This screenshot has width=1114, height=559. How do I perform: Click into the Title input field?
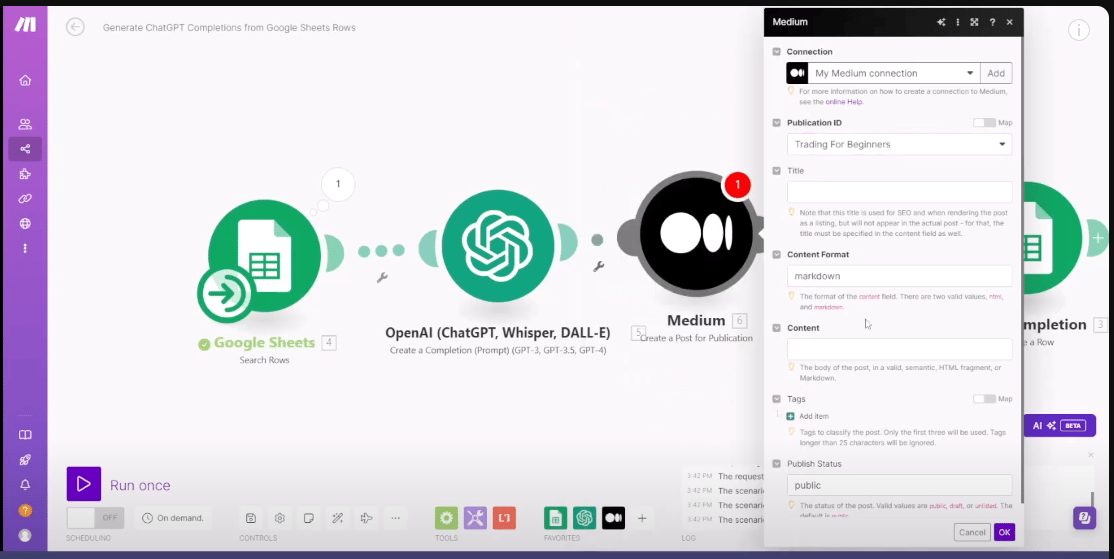click(899, 192)
